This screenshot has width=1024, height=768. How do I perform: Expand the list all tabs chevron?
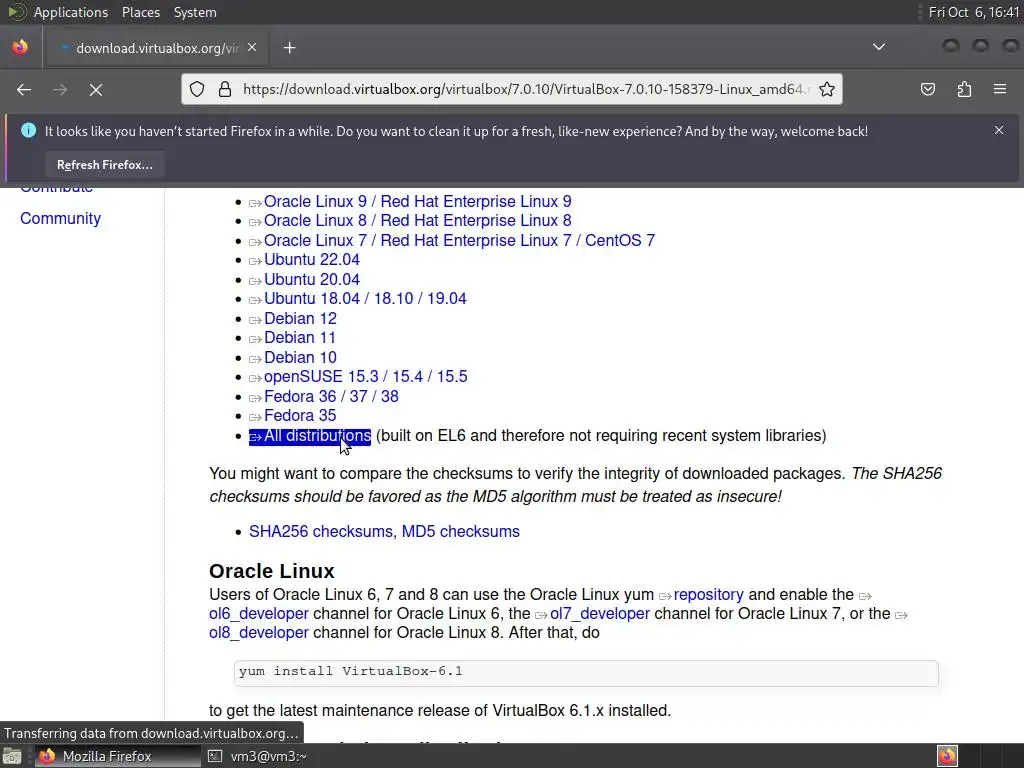(879, 47)
